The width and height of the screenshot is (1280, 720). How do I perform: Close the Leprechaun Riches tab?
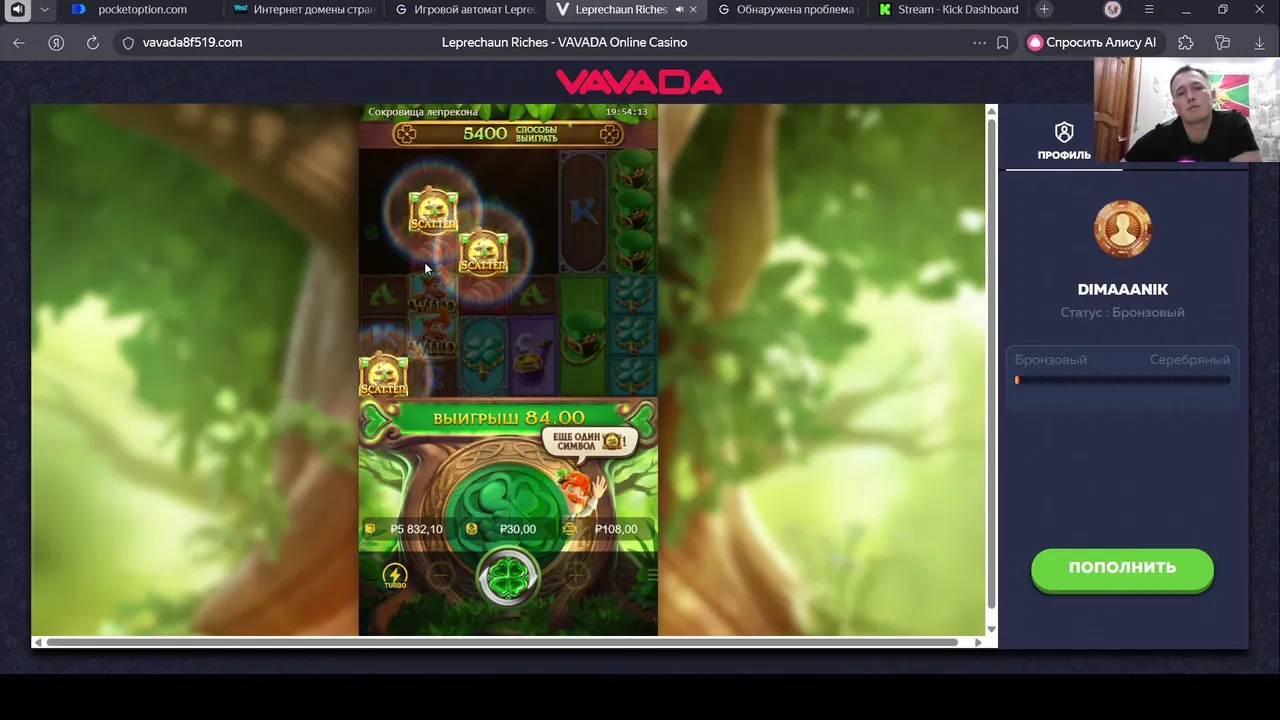click(694, 10)
